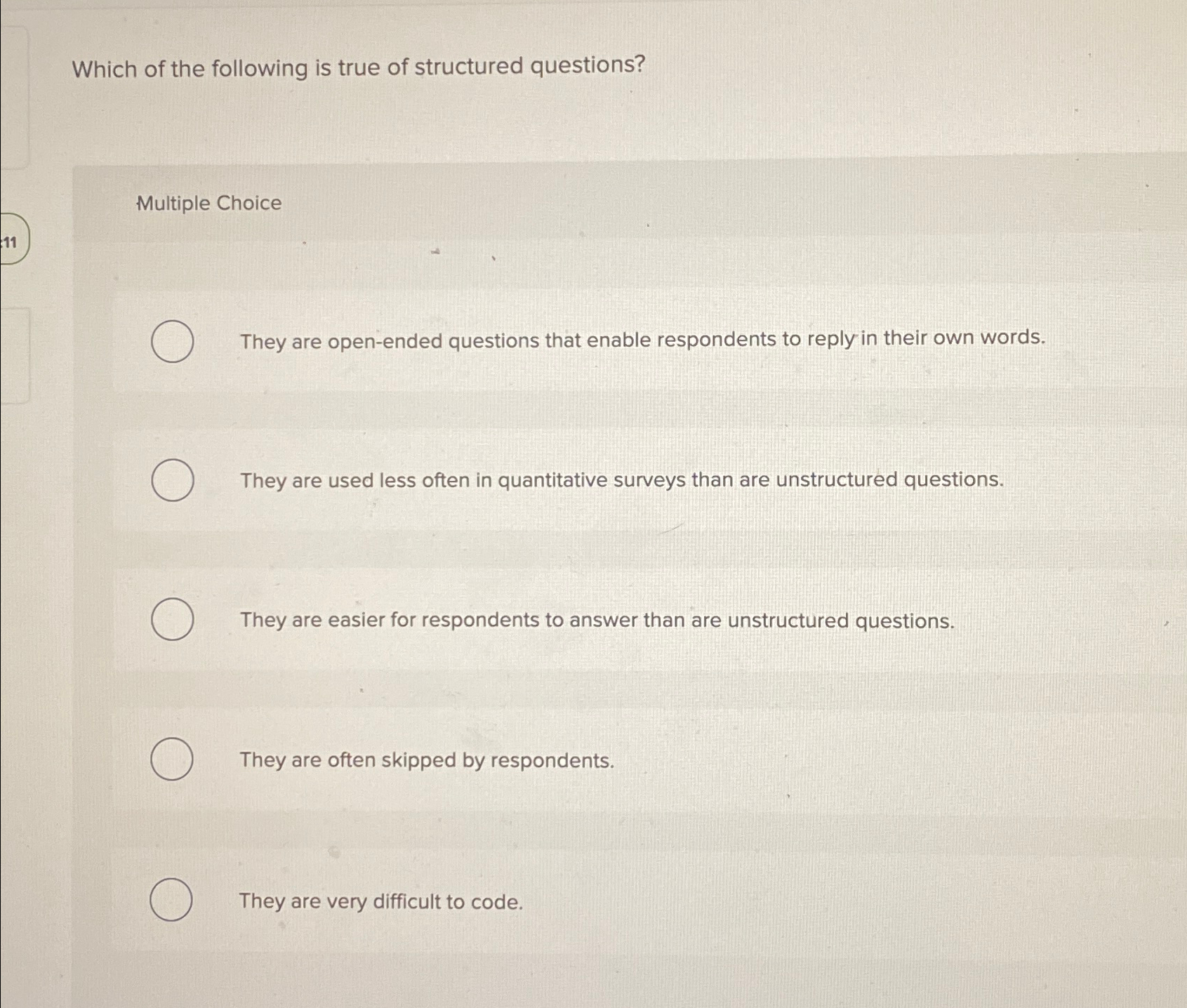Click the 'Multiple Choice' header label

207,204
